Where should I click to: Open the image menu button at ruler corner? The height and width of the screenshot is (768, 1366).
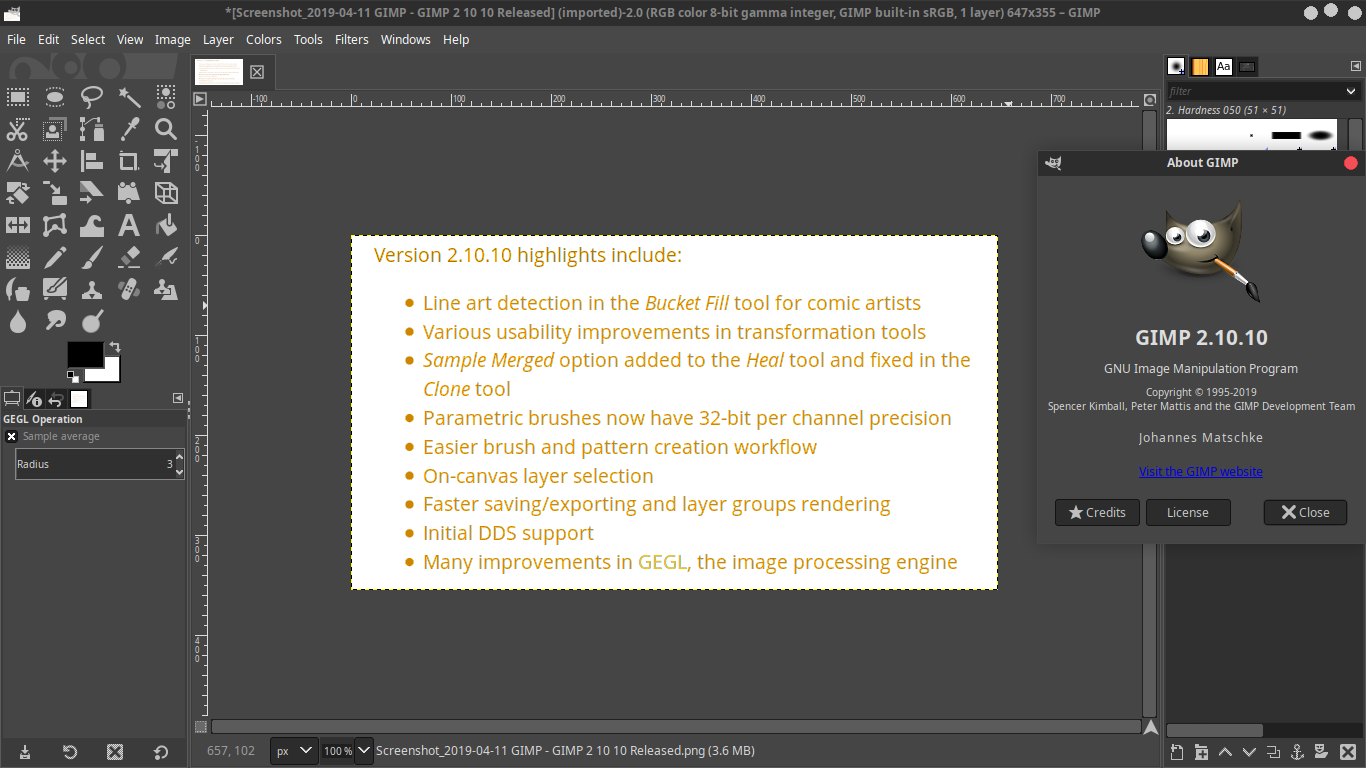pyautogui.click(x=200, y=99)
